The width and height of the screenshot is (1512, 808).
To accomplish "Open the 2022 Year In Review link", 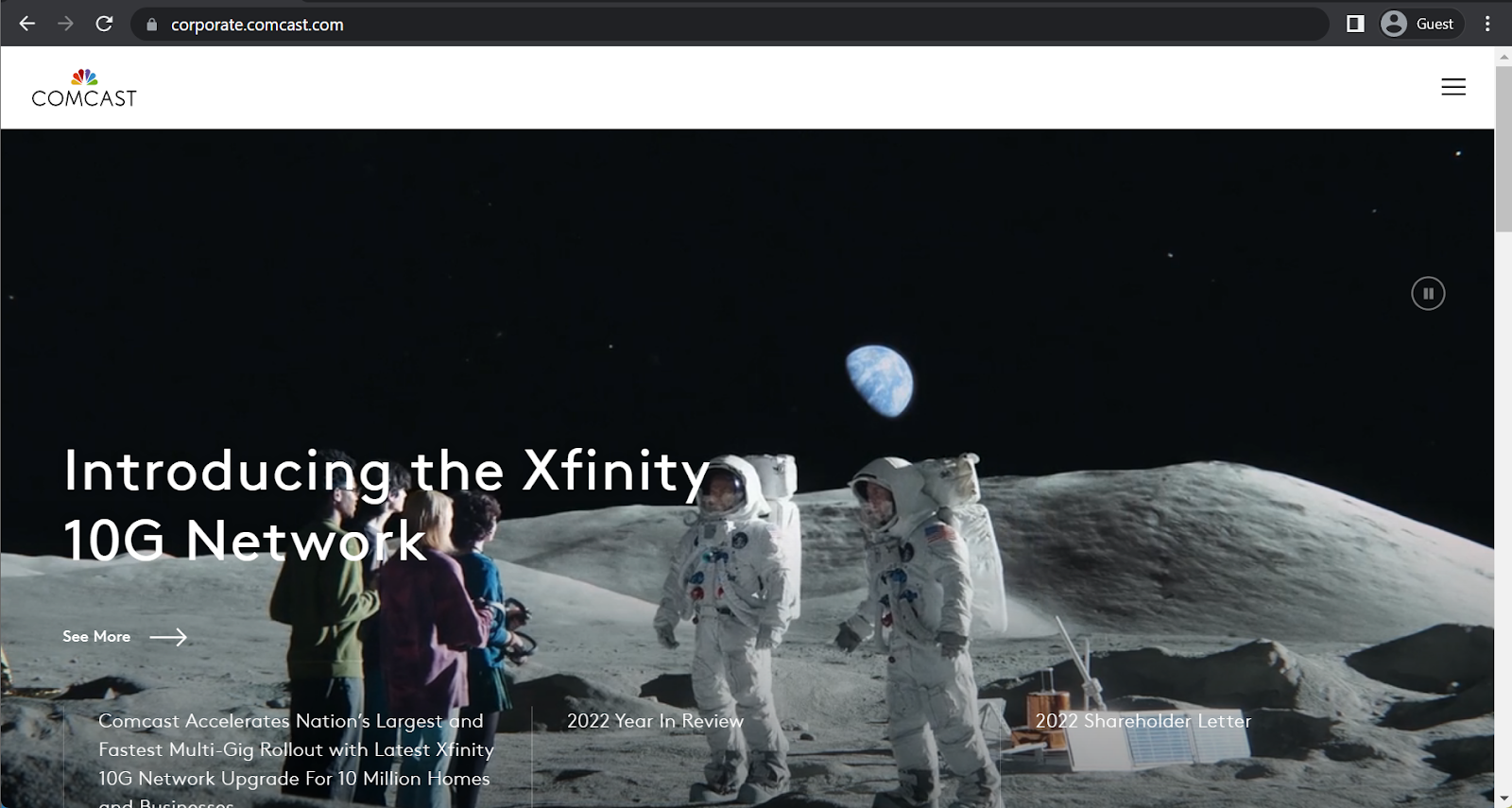I will pos(655,721).
